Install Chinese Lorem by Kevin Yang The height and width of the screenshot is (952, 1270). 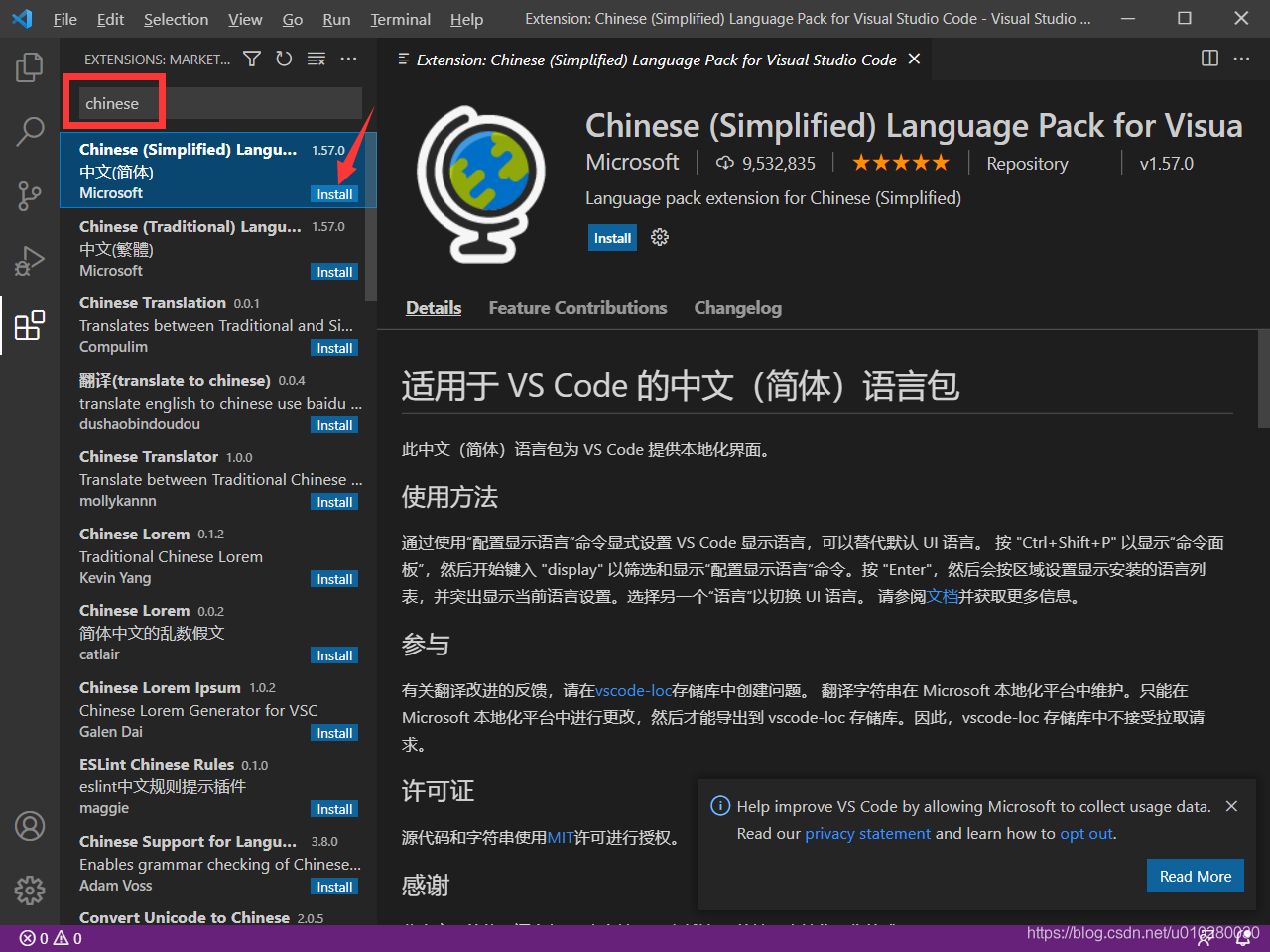[334, 579]
